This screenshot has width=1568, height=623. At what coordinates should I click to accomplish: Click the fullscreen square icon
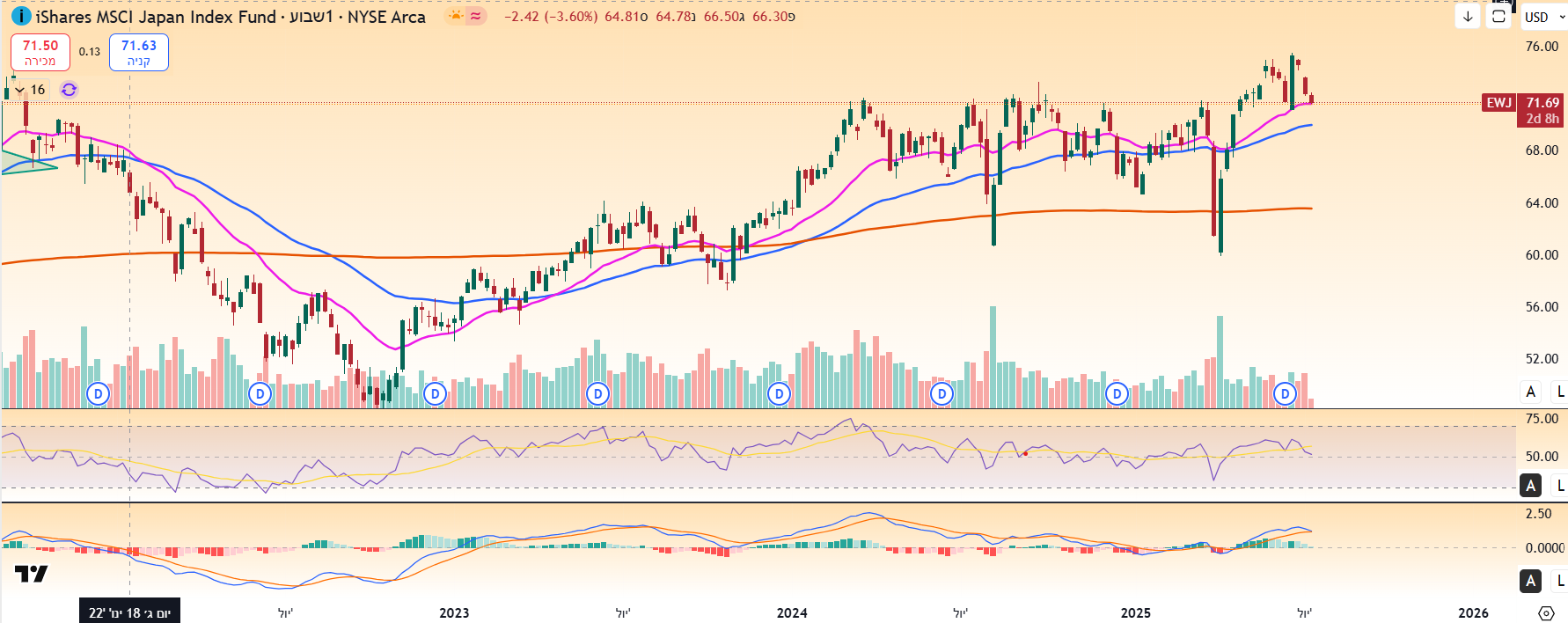(1498, 17)
